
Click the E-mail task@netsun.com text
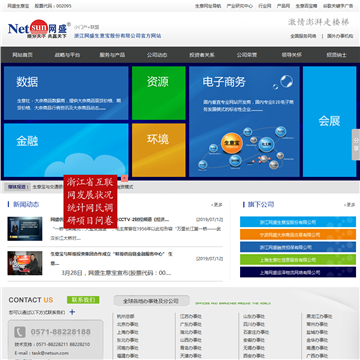(41, 353)
